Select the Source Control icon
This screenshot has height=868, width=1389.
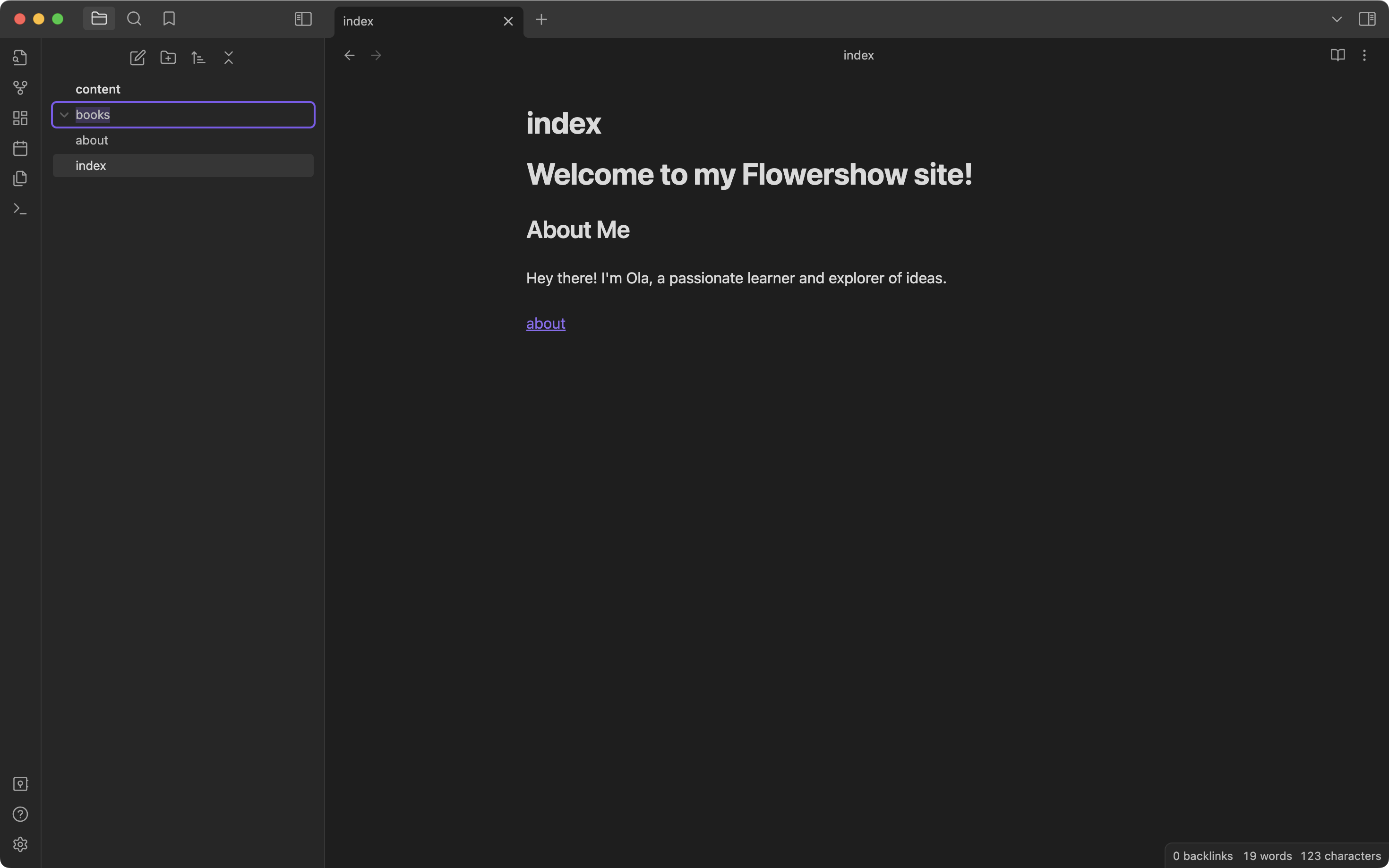click(x=20, y=88)
